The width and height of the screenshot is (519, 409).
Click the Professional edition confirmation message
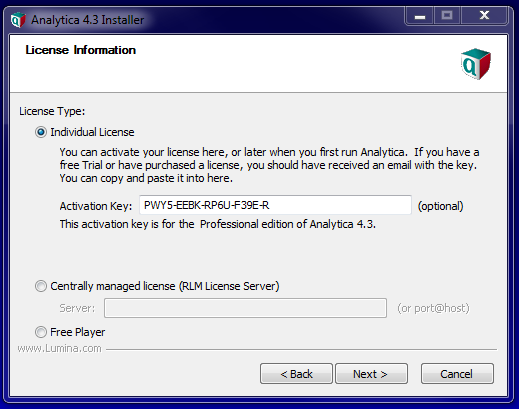[218, 224]
